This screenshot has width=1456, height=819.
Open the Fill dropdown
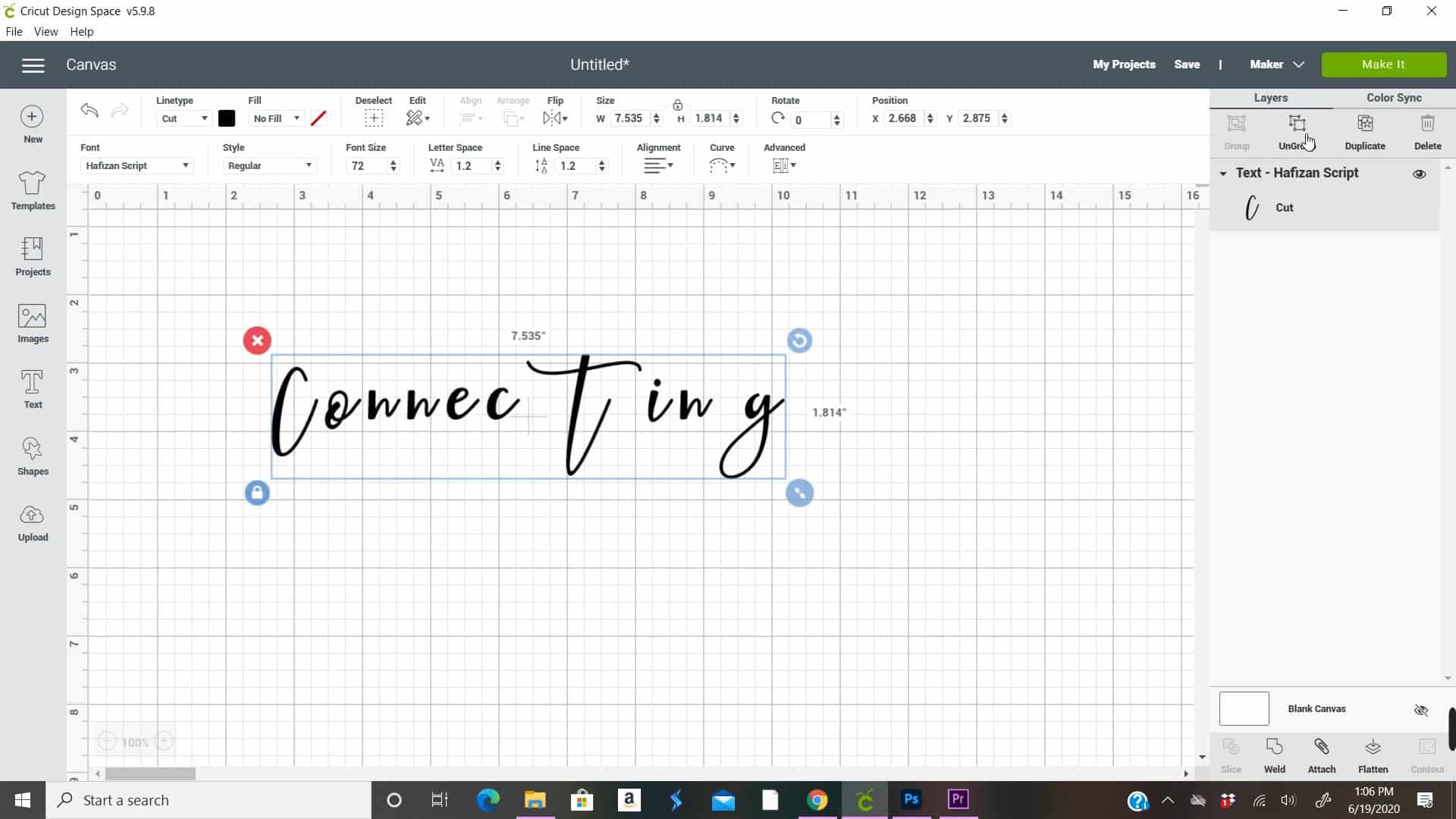(x=277, y=118)
